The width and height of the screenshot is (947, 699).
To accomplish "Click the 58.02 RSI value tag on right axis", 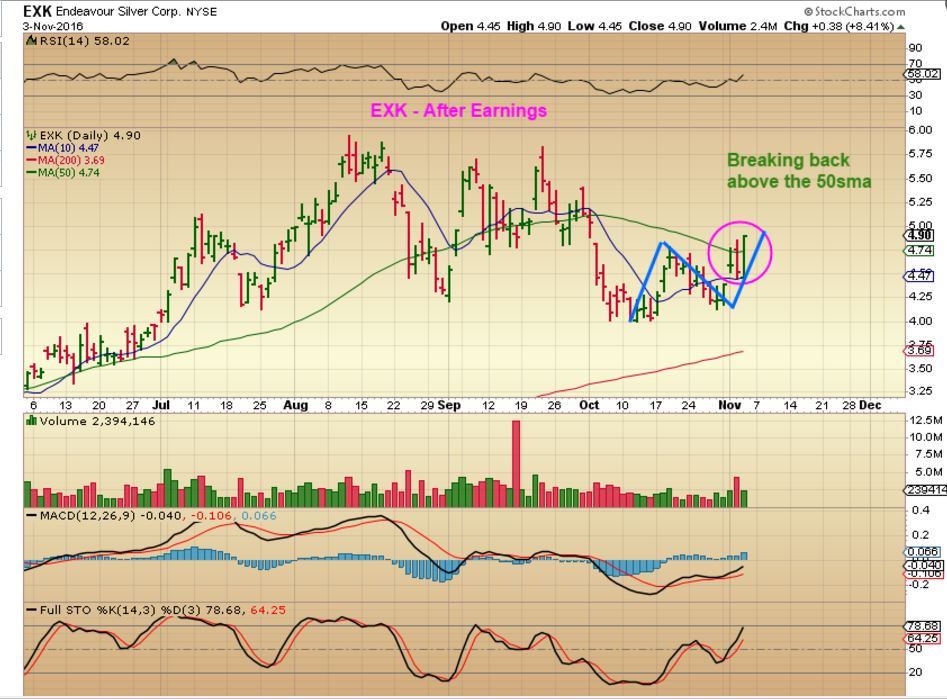I will (x=923, y=74).
